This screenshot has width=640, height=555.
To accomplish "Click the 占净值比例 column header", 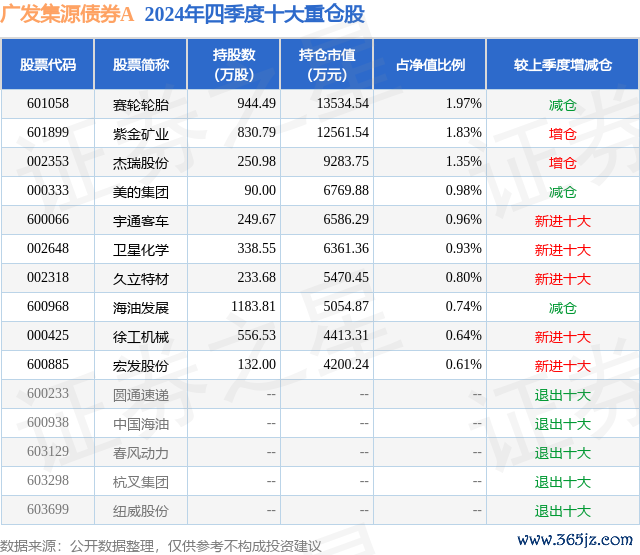I will 430,64.
